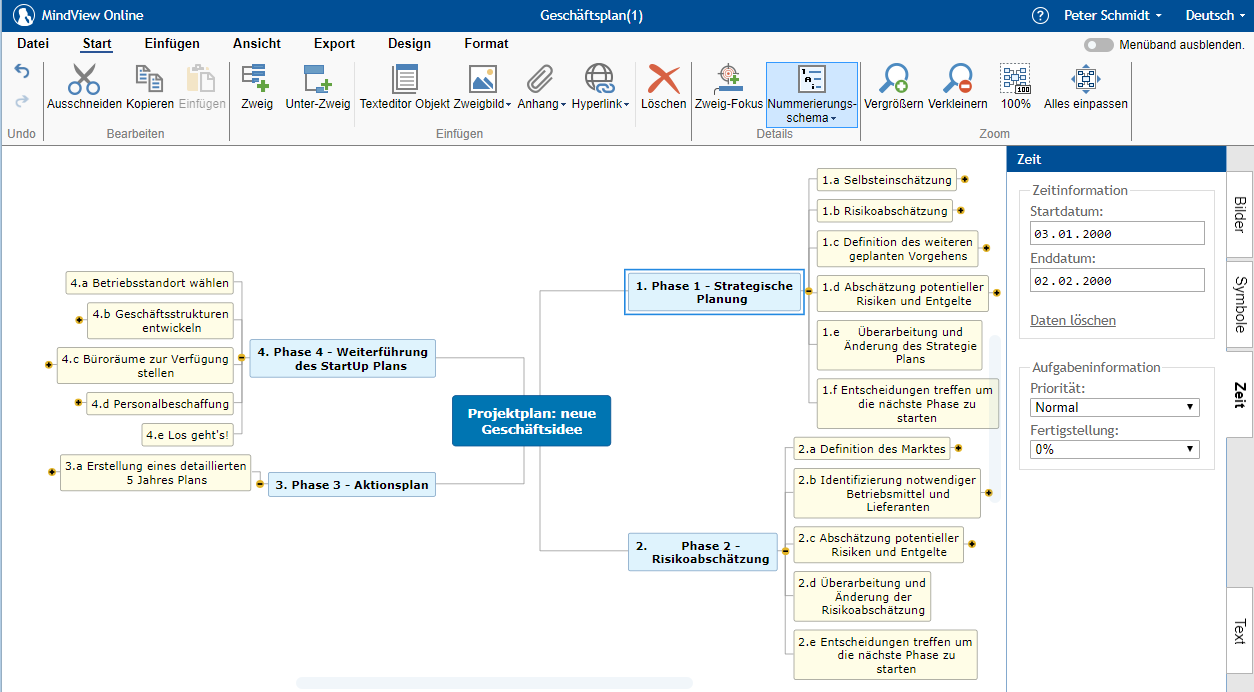Select branch 2.e Entscheidungen treffen
Image resolution: width=1254 pixels, height=692 pixels.
tap(885, 655)
